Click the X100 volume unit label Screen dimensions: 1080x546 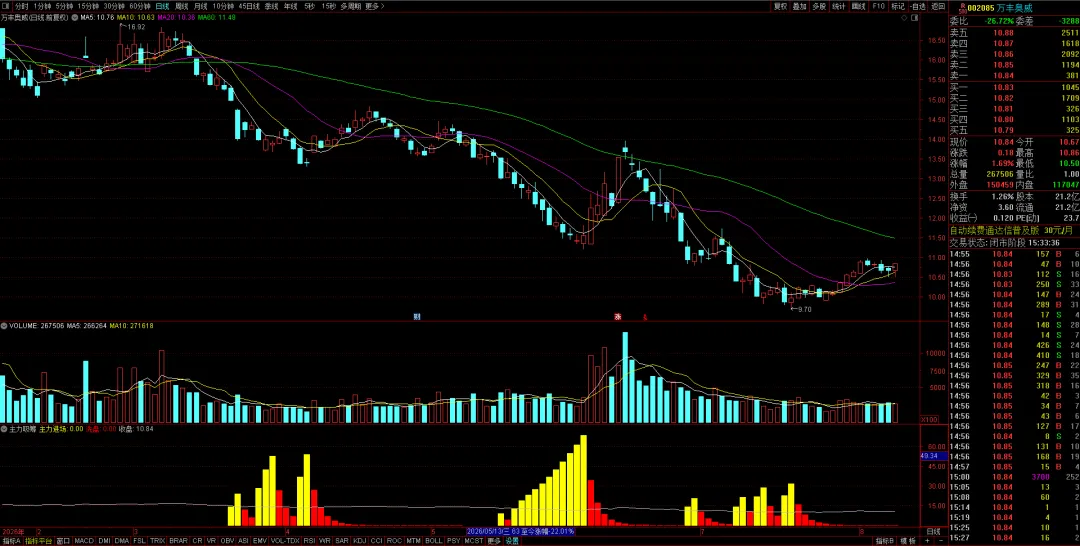(x=929, y=419)
